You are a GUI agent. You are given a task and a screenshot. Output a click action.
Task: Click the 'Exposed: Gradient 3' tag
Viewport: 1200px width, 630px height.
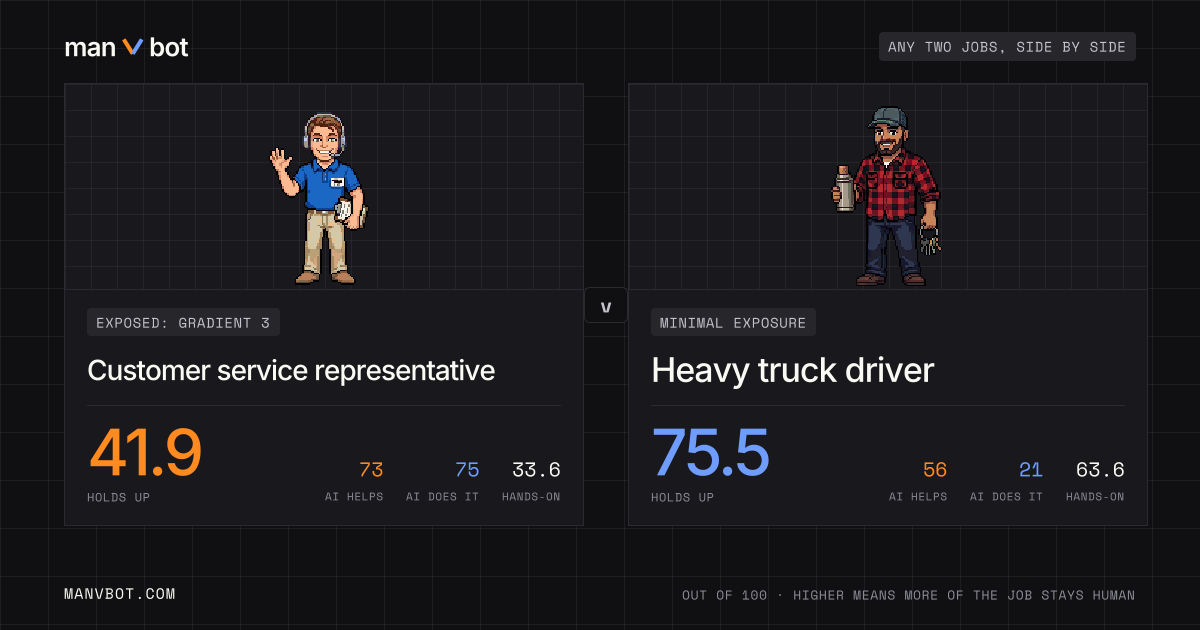(x=183, y=322)
